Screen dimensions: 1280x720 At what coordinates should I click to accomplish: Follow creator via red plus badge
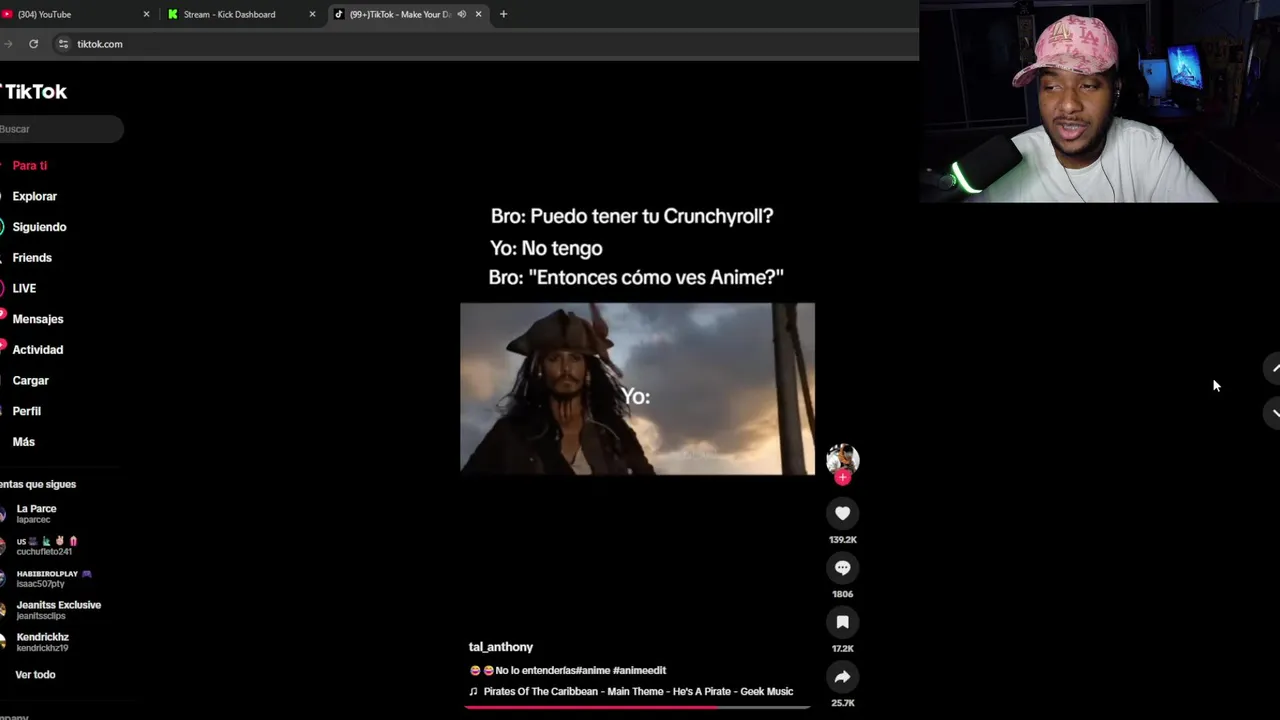click(x=842, y=478)
